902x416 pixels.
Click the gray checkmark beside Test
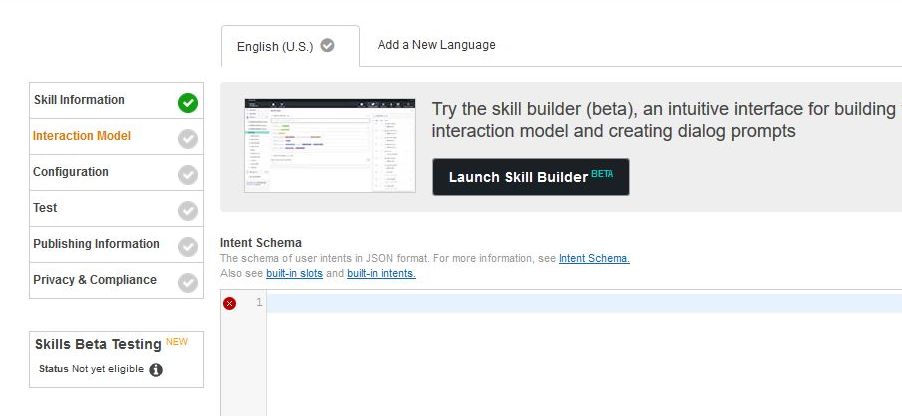click(x=187, y=210)
